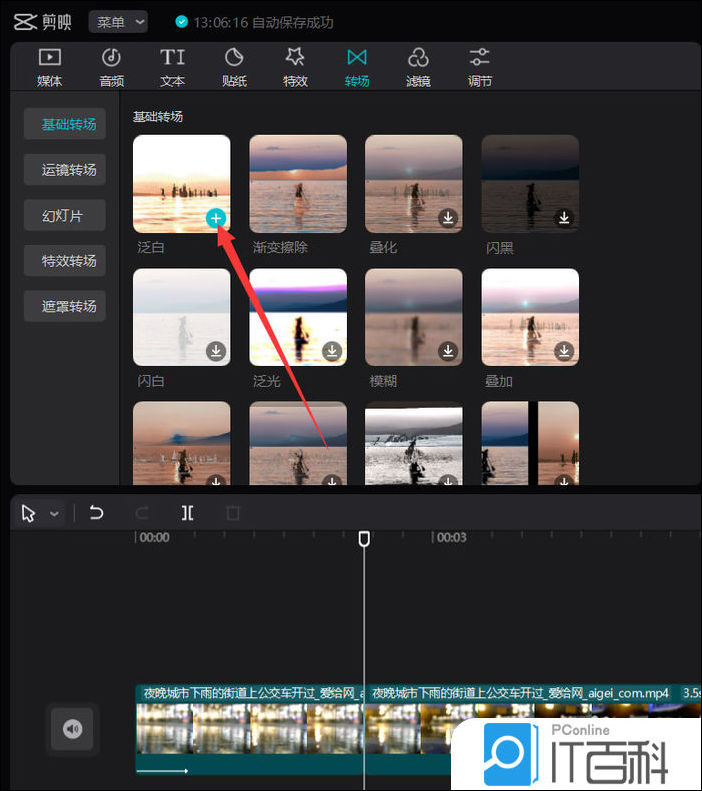Open the 滤镜 filters tab
The image size is (702, 791).
[418, 67]
